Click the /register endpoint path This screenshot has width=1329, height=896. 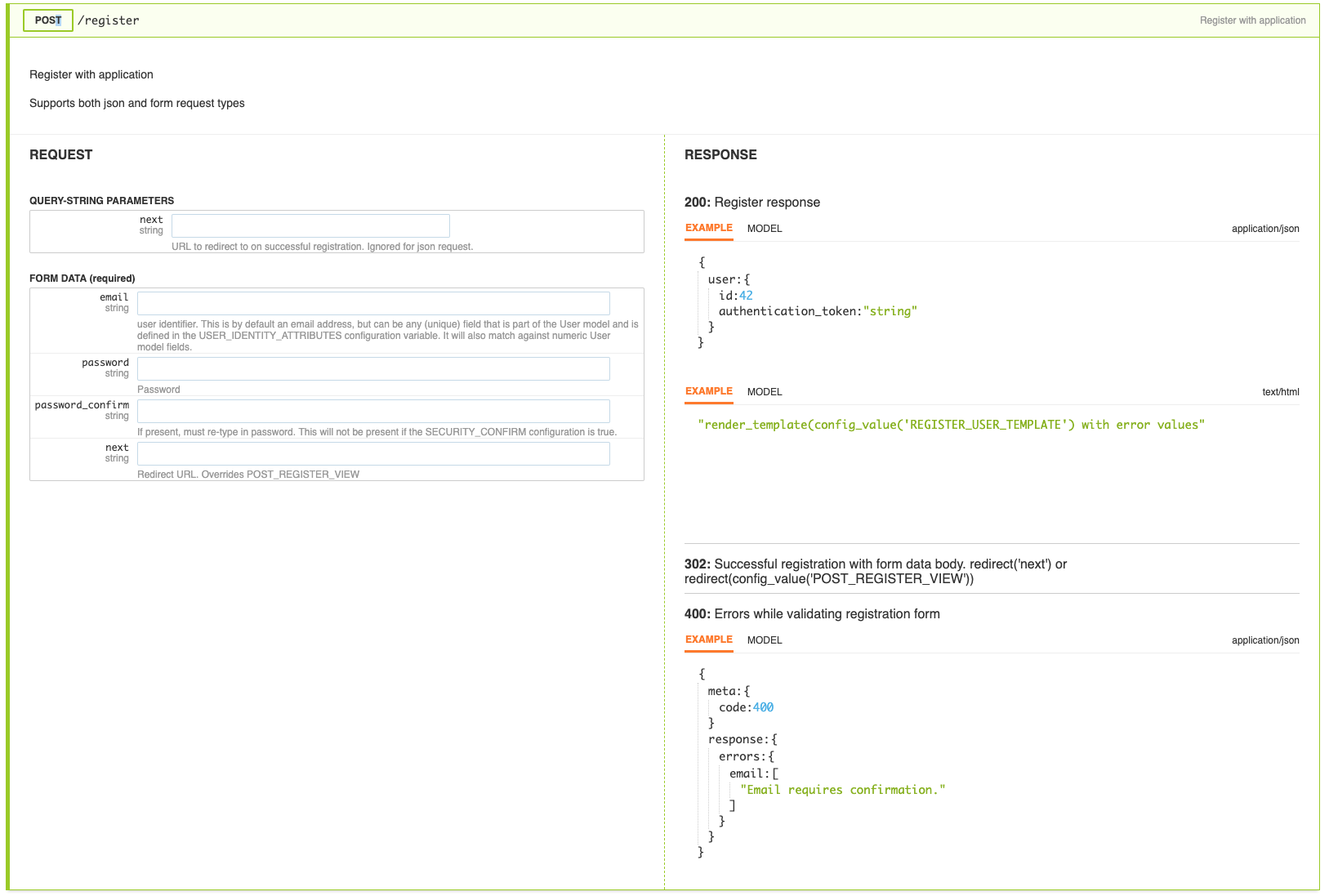click(x=108, y=20)
